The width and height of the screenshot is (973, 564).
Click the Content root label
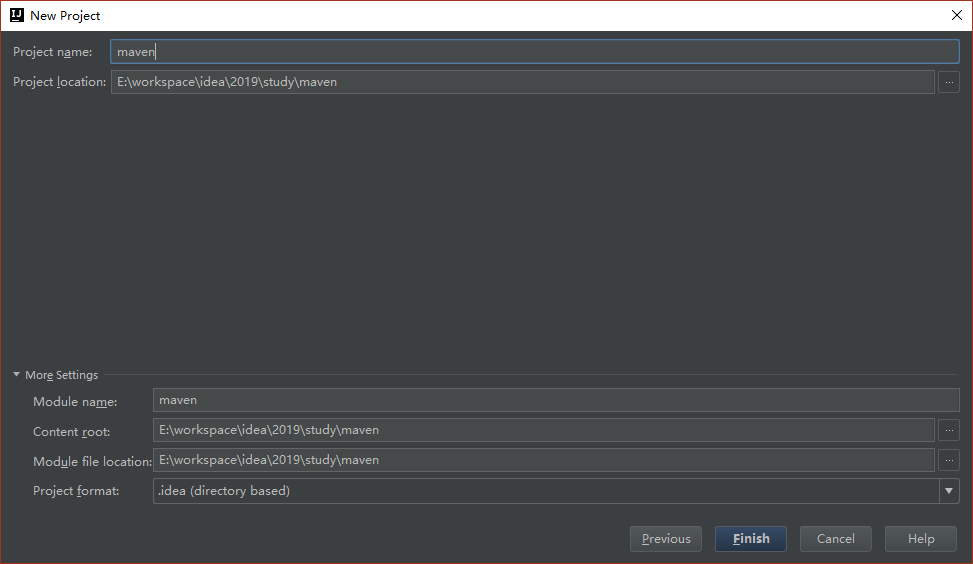[x=71, y=432]
